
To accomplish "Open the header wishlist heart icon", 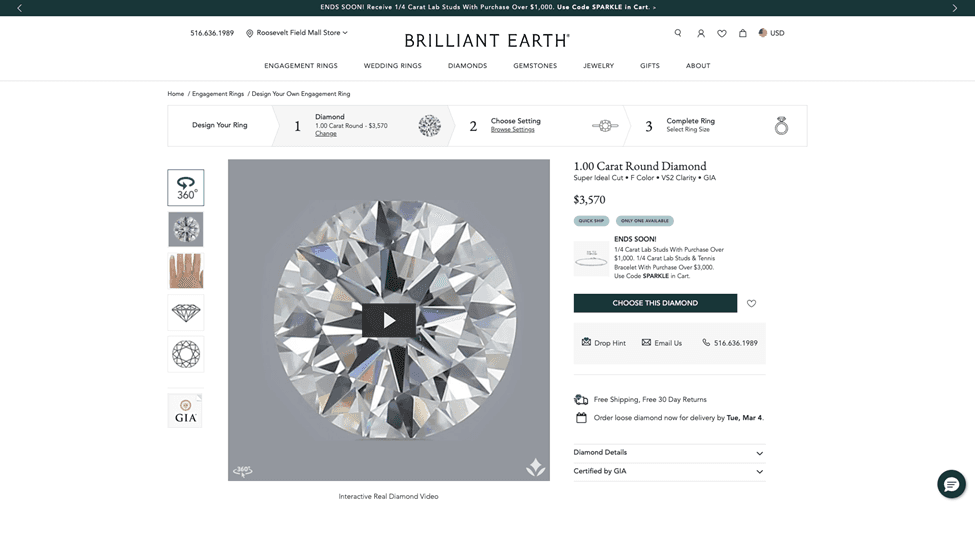I will tap(722, 34).
